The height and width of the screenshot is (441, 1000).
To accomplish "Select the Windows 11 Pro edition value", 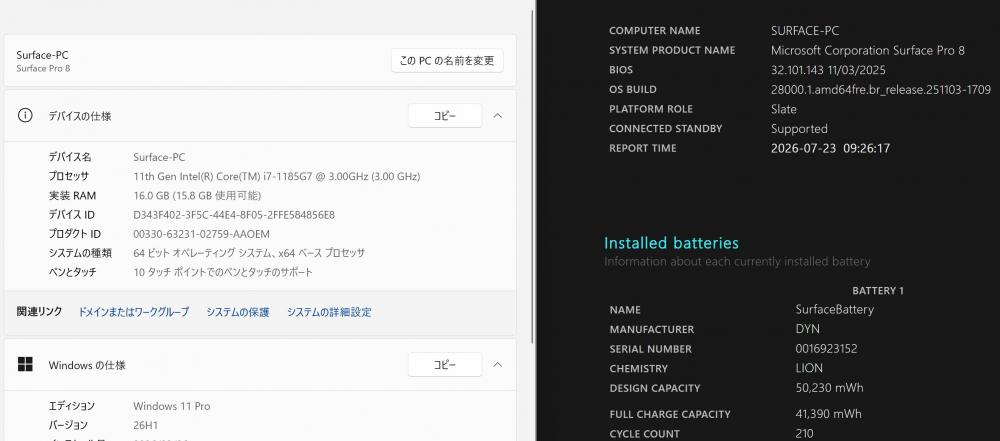I will 172,406.
